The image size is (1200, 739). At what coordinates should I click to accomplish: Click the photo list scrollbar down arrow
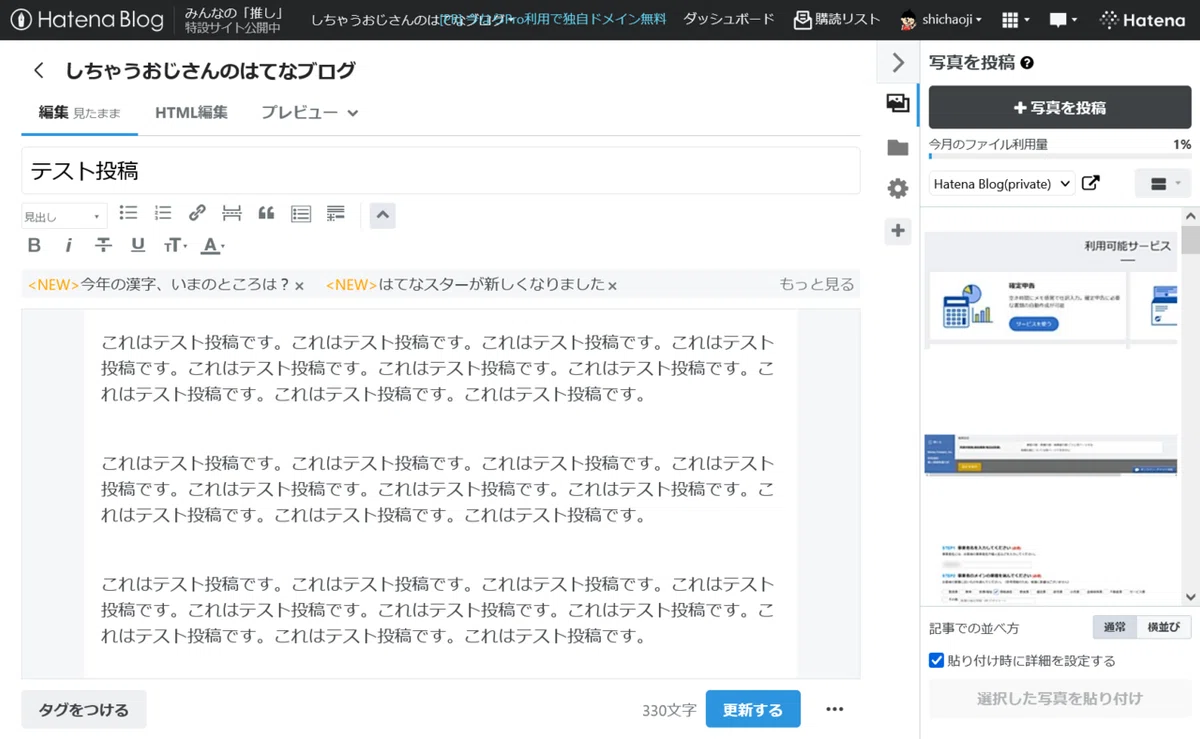(1190, 597)
